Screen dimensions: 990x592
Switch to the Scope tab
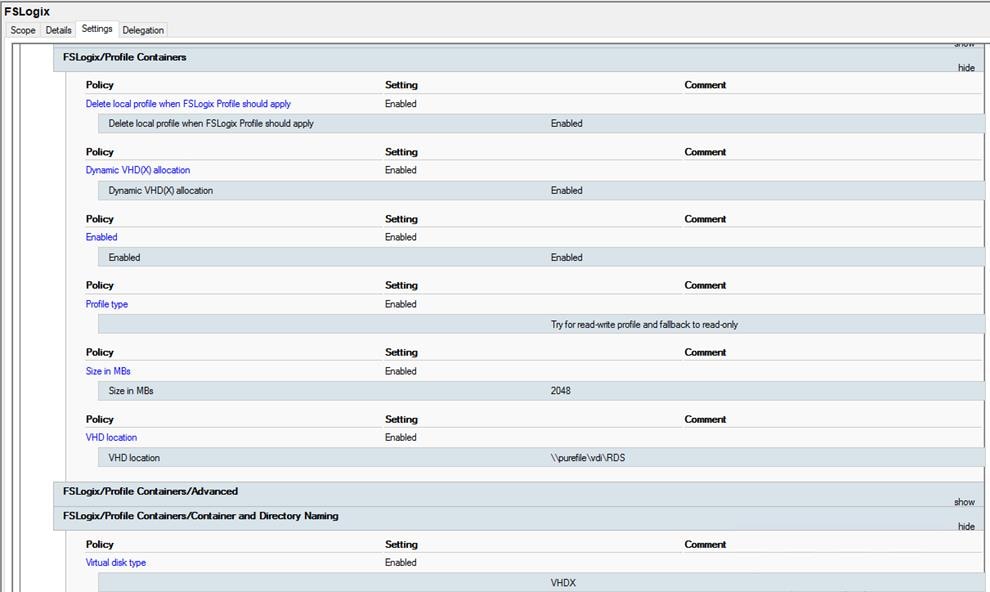(x=22, y=30)
